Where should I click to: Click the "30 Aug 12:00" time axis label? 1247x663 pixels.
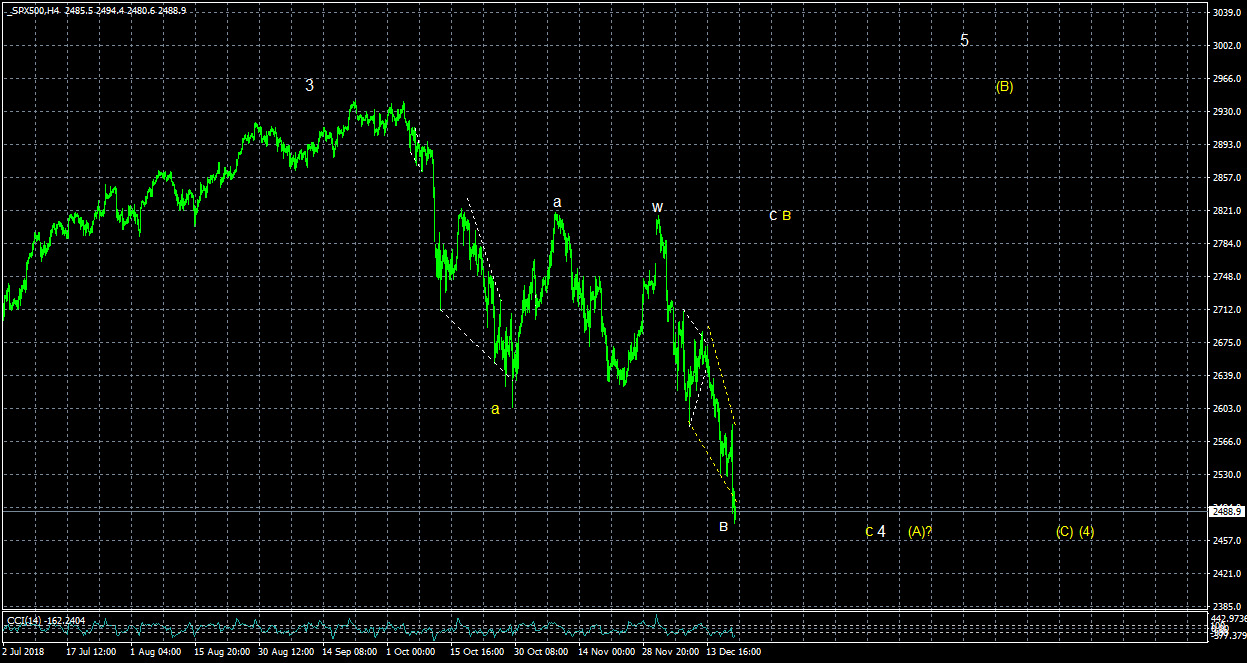click(x=285, y=652)
